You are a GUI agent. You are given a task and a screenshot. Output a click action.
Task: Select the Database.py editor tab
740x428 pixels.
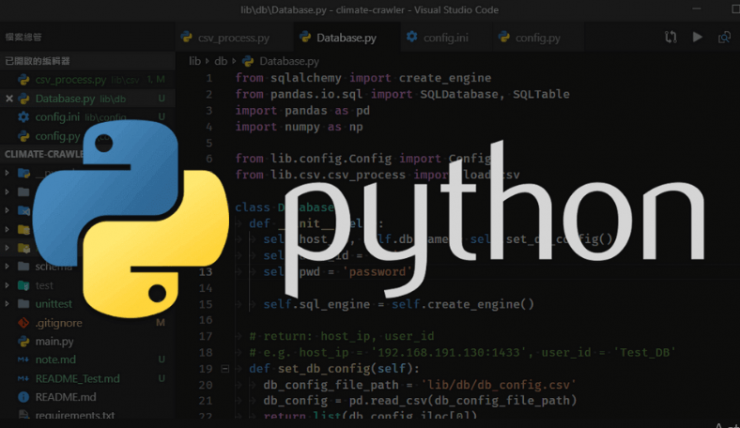point(347,38)
